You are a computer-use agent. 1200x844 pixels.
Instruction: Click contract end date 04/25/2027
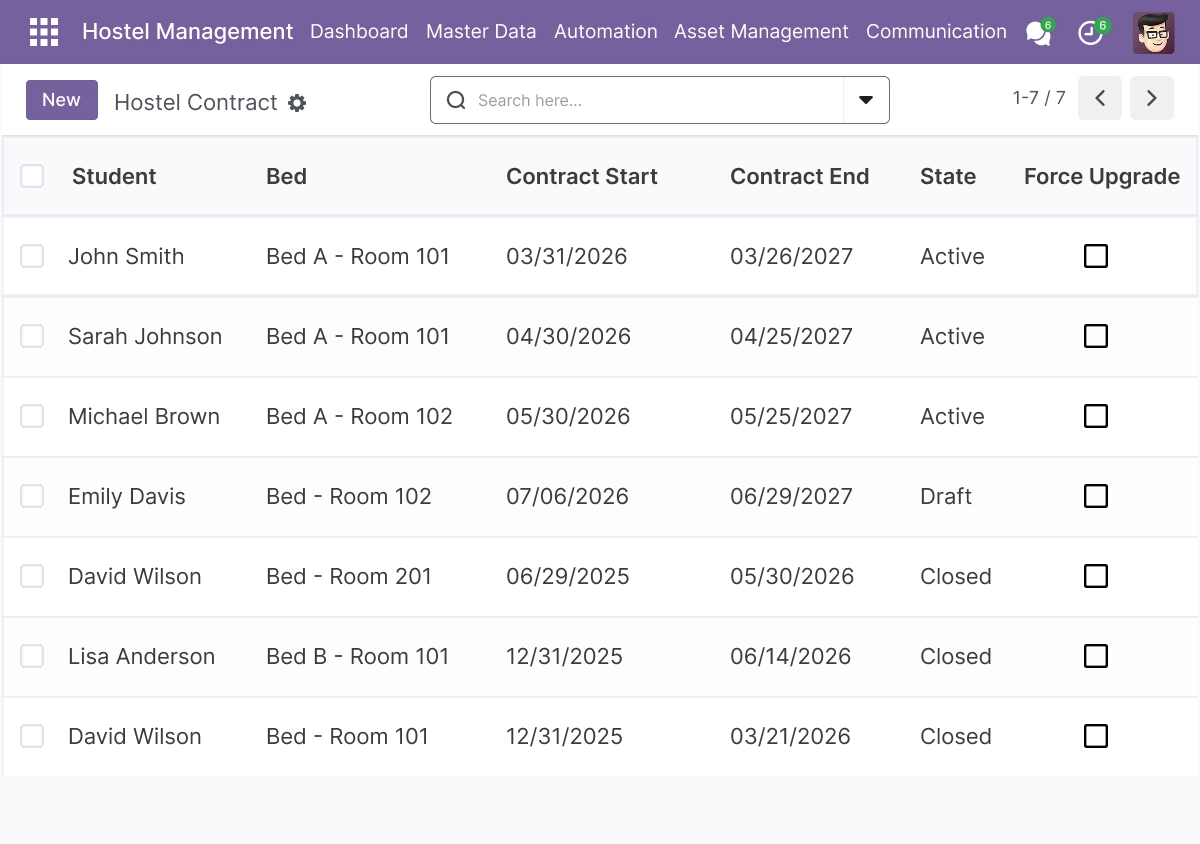pos(791,336)
